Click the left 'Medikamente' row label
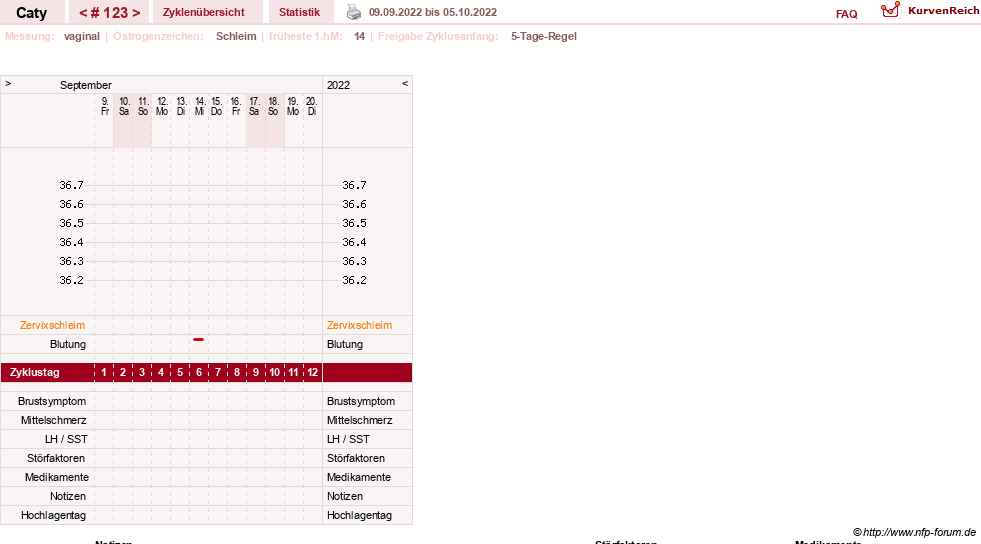981x544 pixels. coord(56,477)
